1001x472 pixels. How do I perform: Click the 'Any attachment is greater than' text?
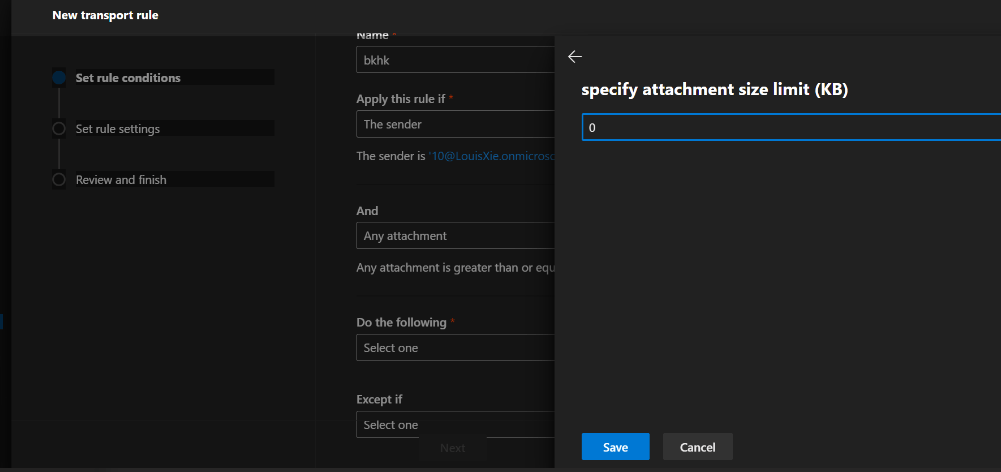pyautogui.click(x=455, y=268)
